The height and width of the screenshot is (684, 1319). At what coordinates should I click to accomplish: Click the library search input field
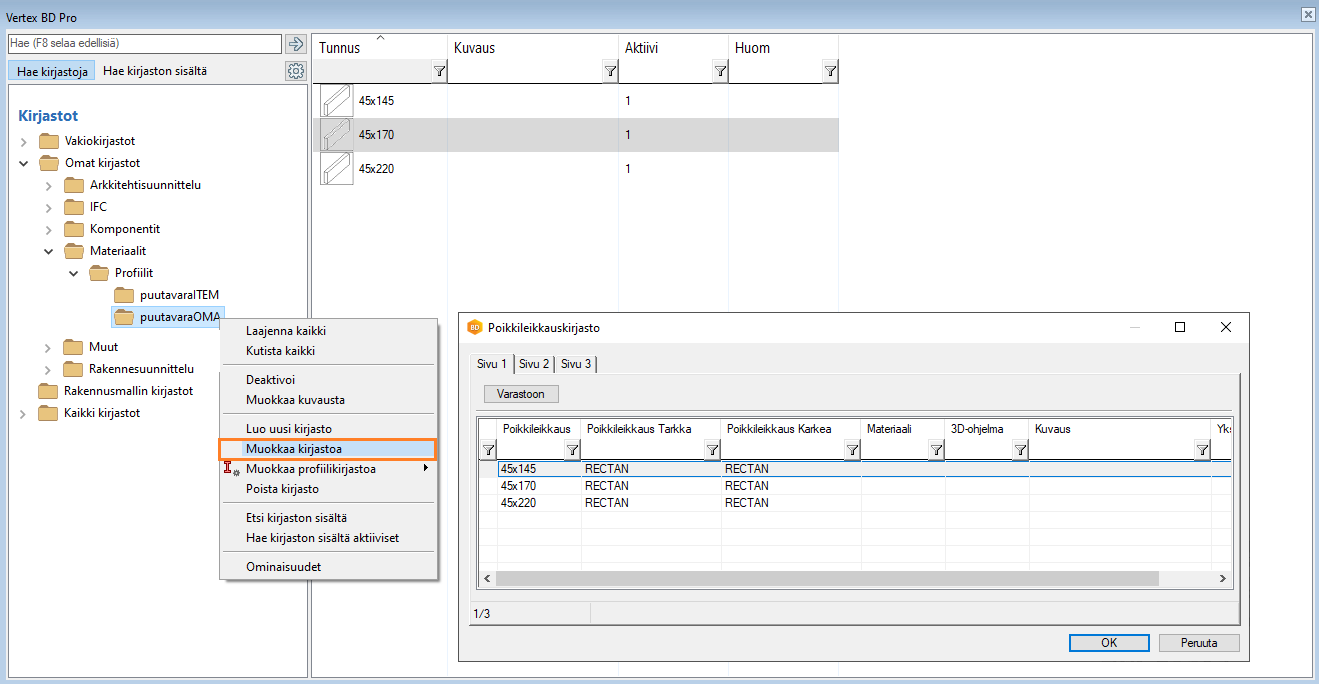click(x=145, y=44)
